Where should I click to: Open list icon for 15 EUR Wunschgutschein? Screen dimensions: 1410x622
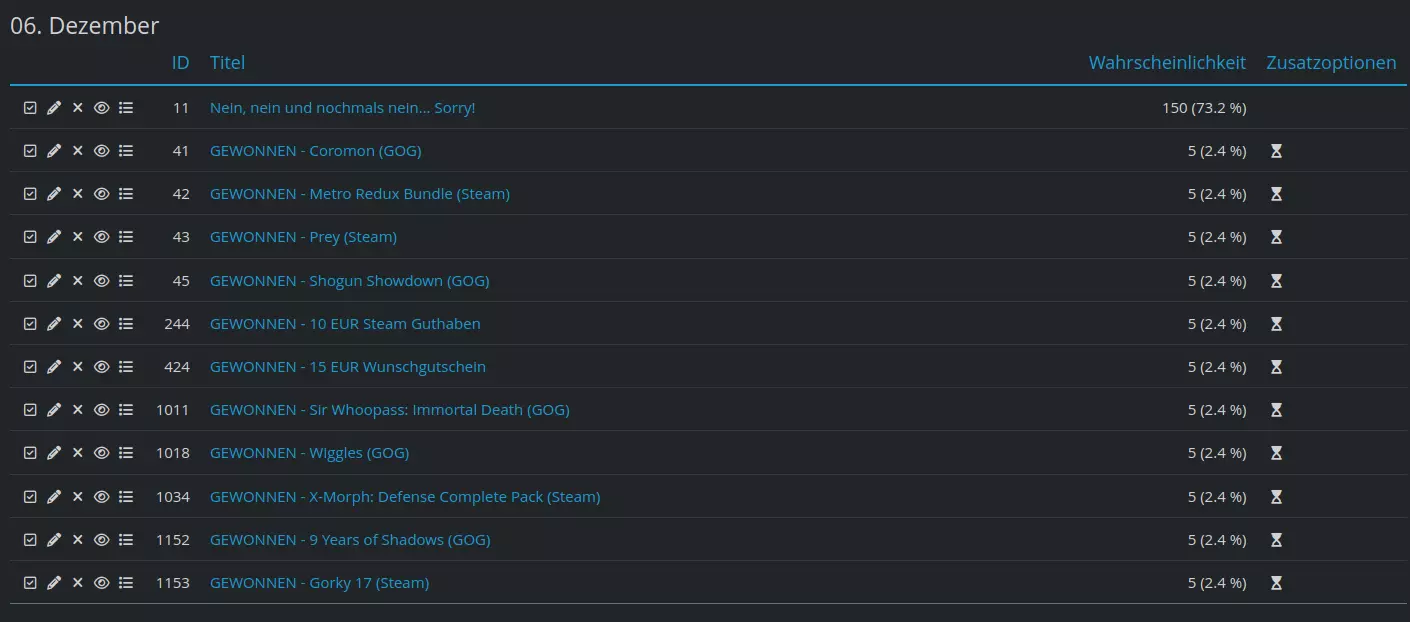pos(126,367)
